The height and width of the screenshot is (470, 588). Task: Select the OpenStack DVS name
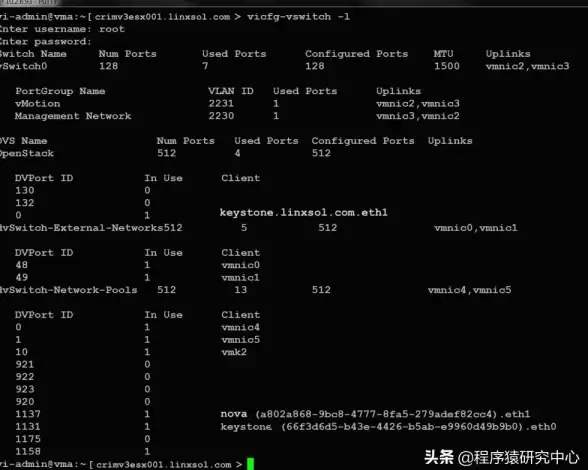click(x=27, y=153)
